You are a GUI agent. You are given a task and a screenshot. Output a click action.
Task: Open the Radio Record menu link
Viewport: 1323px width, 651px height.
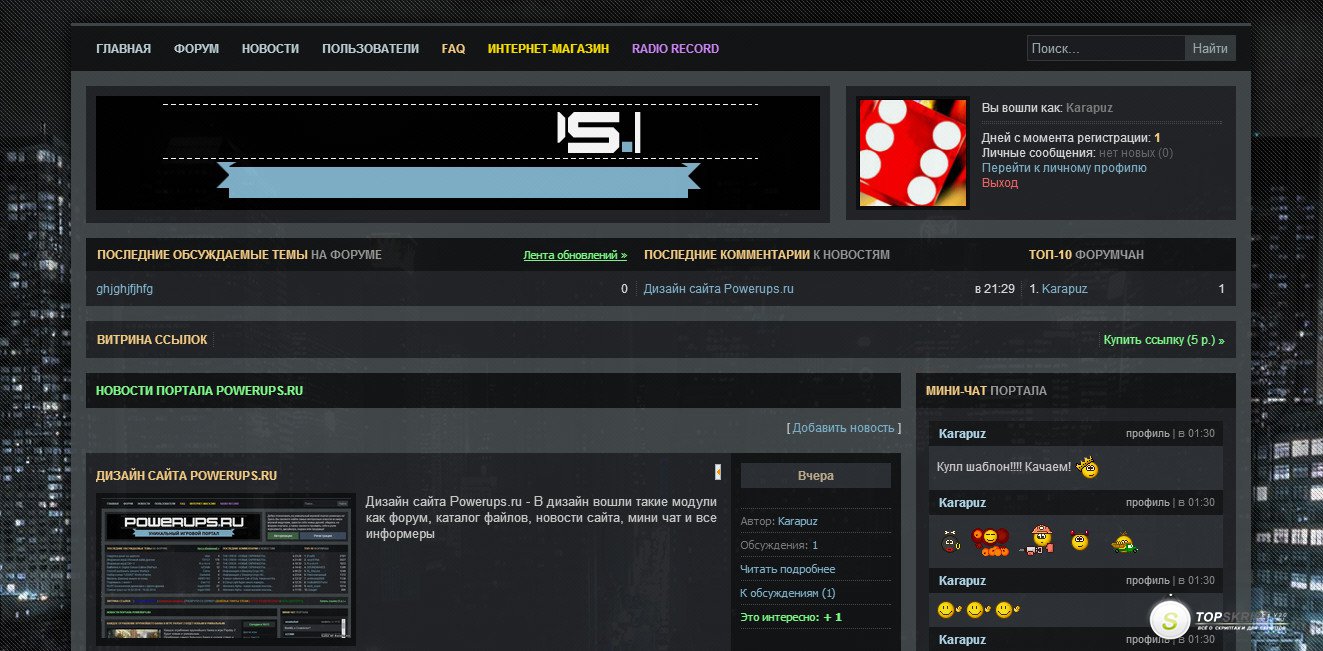[x=675, y=48]
